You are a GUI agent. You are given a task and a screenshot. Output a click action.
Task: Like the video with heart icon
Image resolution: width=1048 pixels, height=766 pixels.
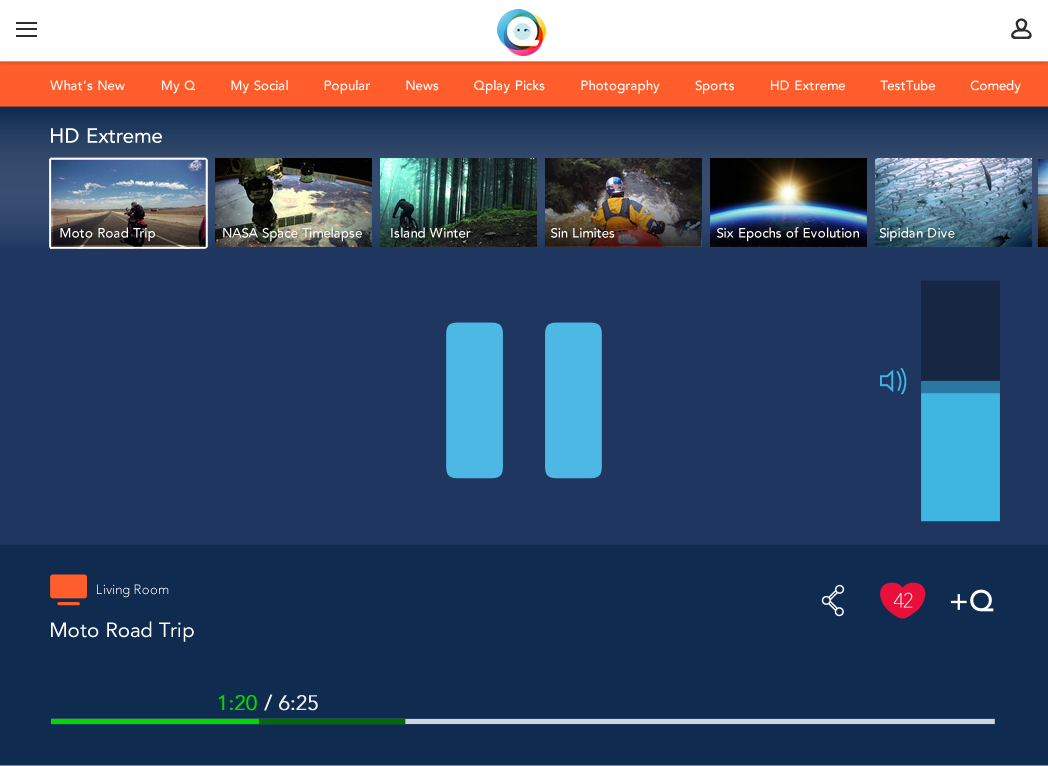point(902,600)
